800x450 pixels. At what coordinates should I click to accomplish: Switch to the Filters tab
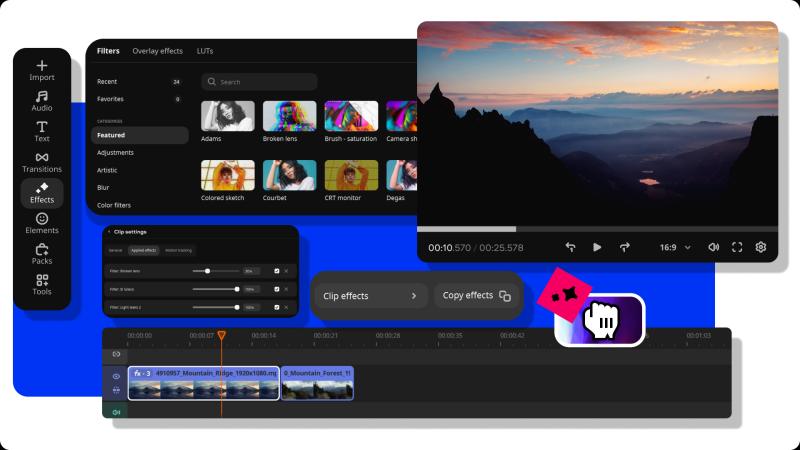[x=108, y=51]
